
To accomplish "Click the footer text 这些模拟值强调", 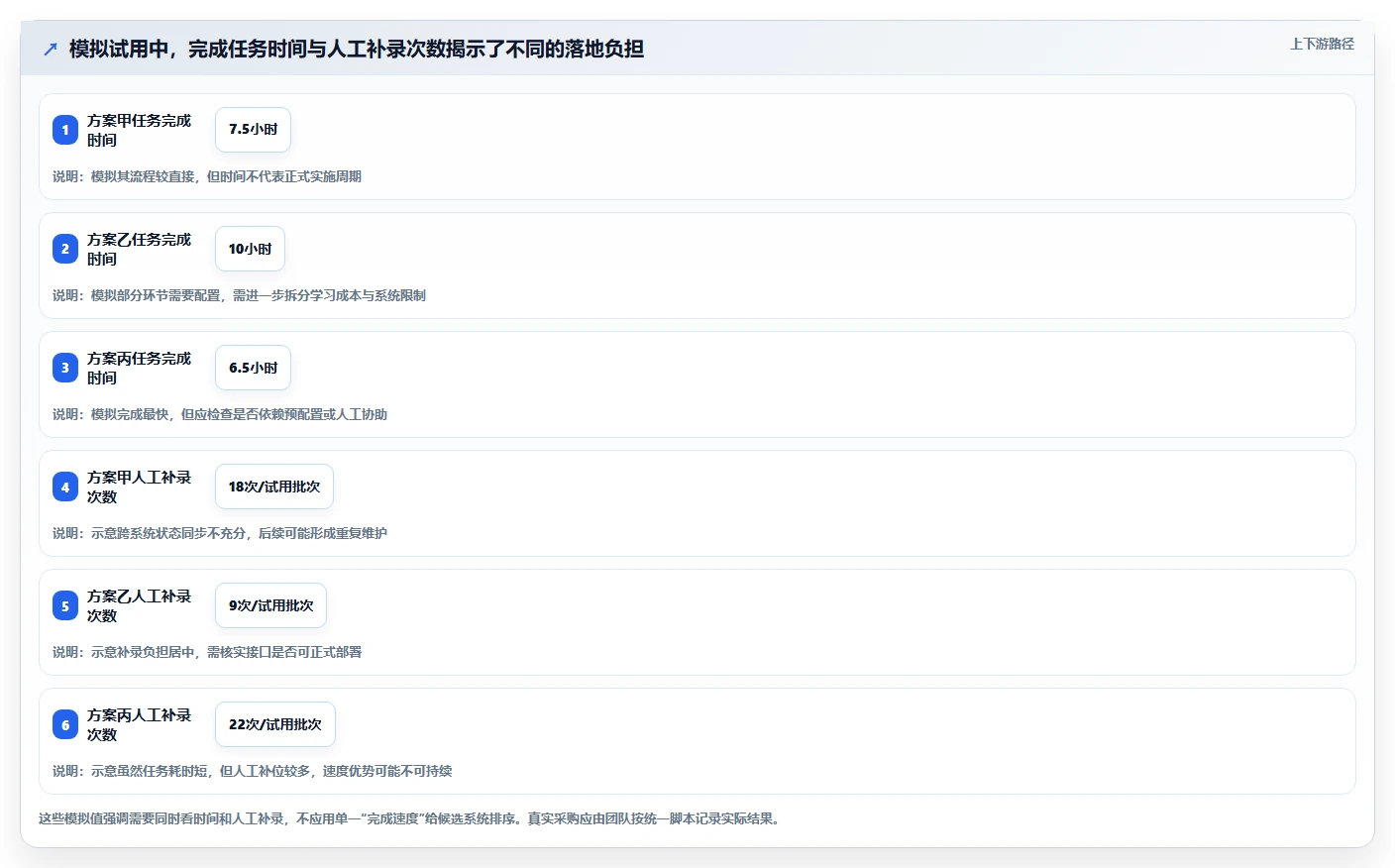I will click(410, 818).
